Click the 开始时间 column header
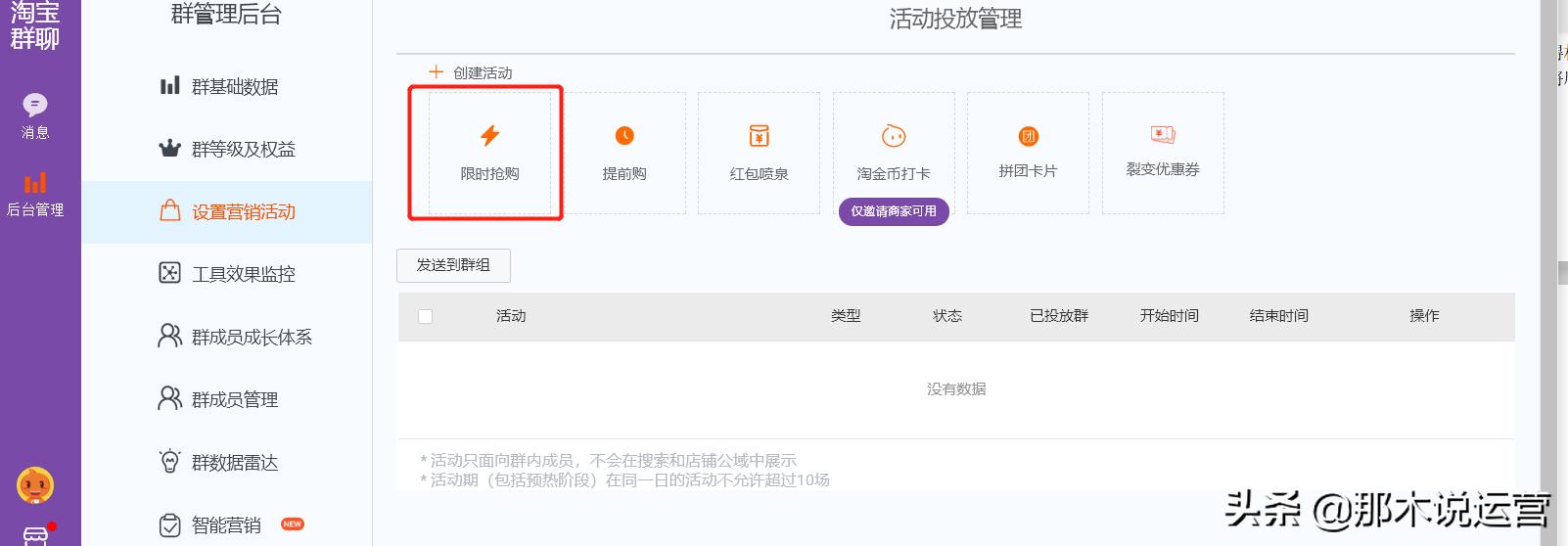1568x546 pixels. tap(1170, 315)
